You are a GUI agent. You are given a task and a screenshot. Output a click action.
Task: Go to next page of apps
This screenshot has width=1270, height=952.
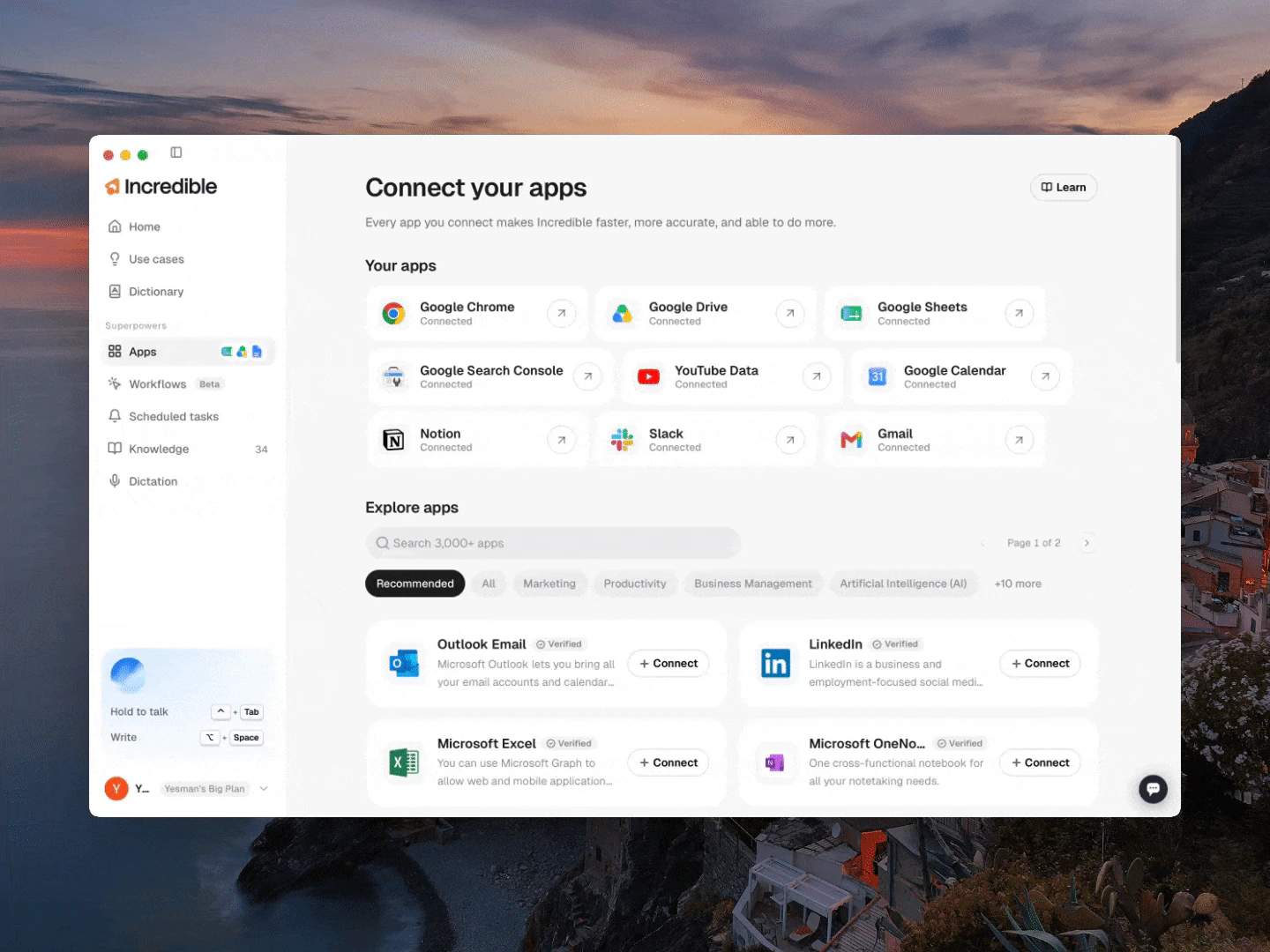(1087, 543)
